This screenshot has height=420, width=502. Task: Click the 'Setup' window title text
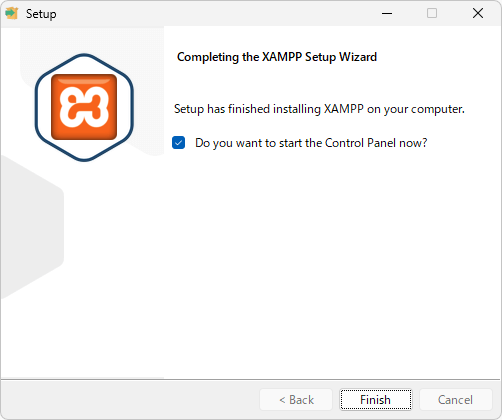tap(41, 14)
